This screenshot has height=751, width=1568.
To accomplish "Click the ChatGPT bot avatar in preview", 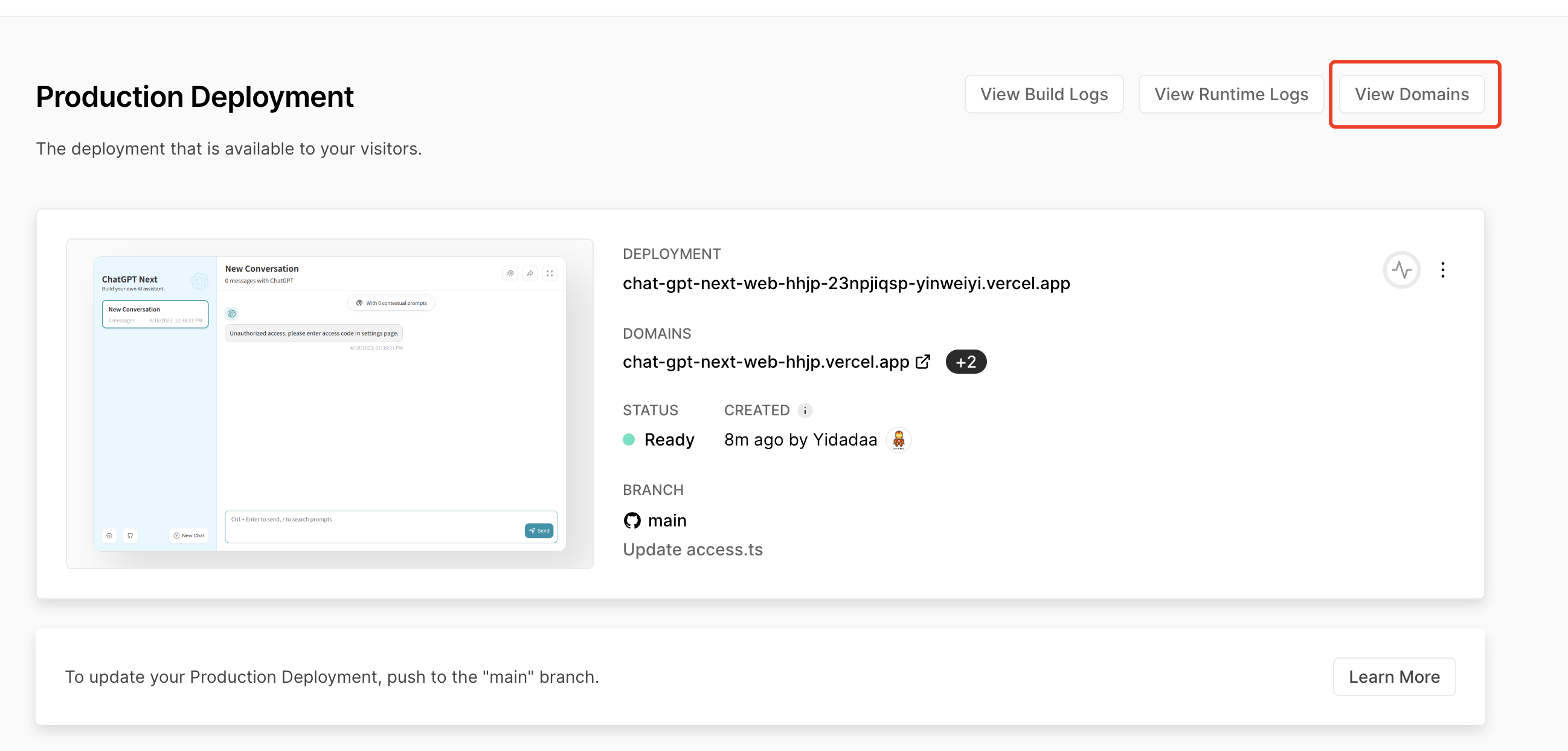I will 232,313.
